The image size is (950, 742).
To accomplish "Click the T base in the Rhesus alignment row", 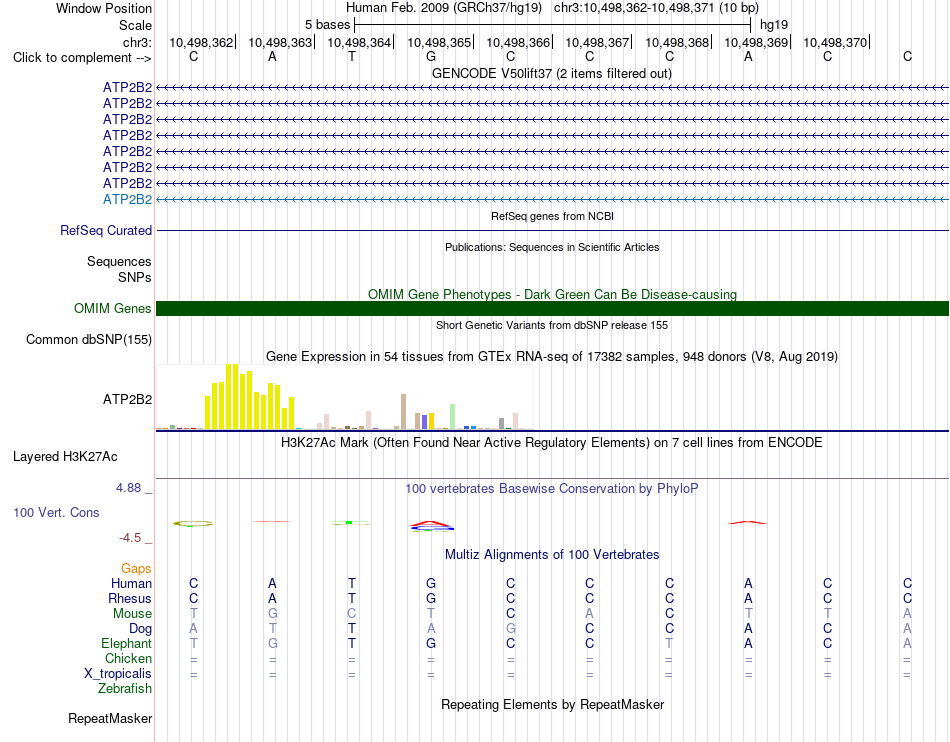I will pos(352,598).
